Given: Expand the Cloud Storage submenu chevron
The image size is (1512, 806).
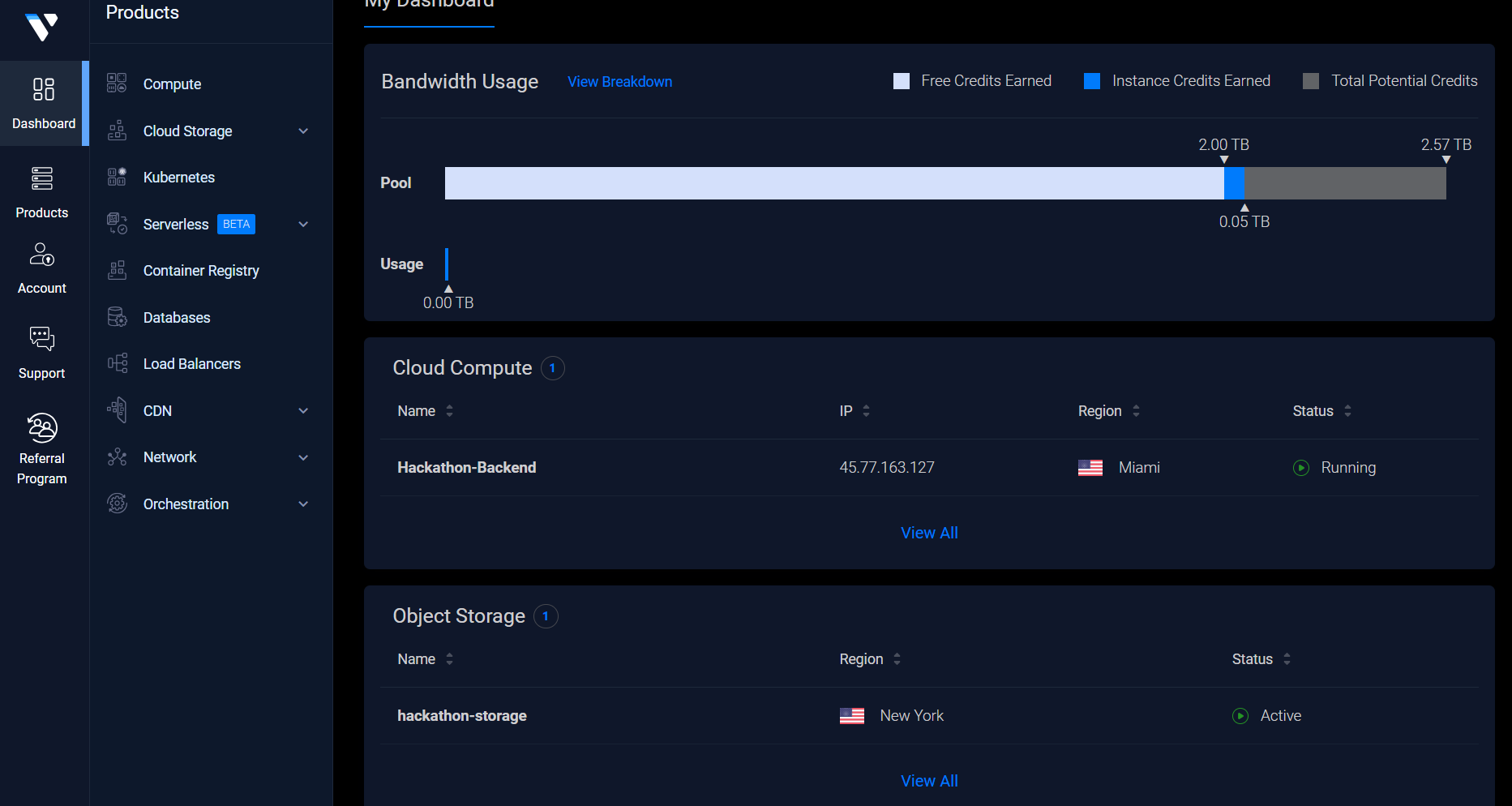Looking at the screenshot, I should (303, 131).
